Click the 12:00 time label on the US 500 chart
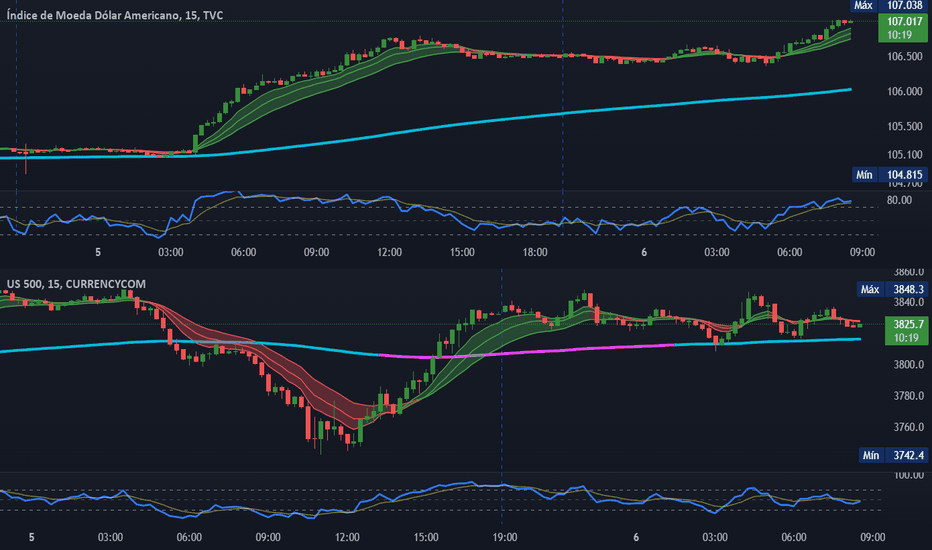 coord(347,537)
